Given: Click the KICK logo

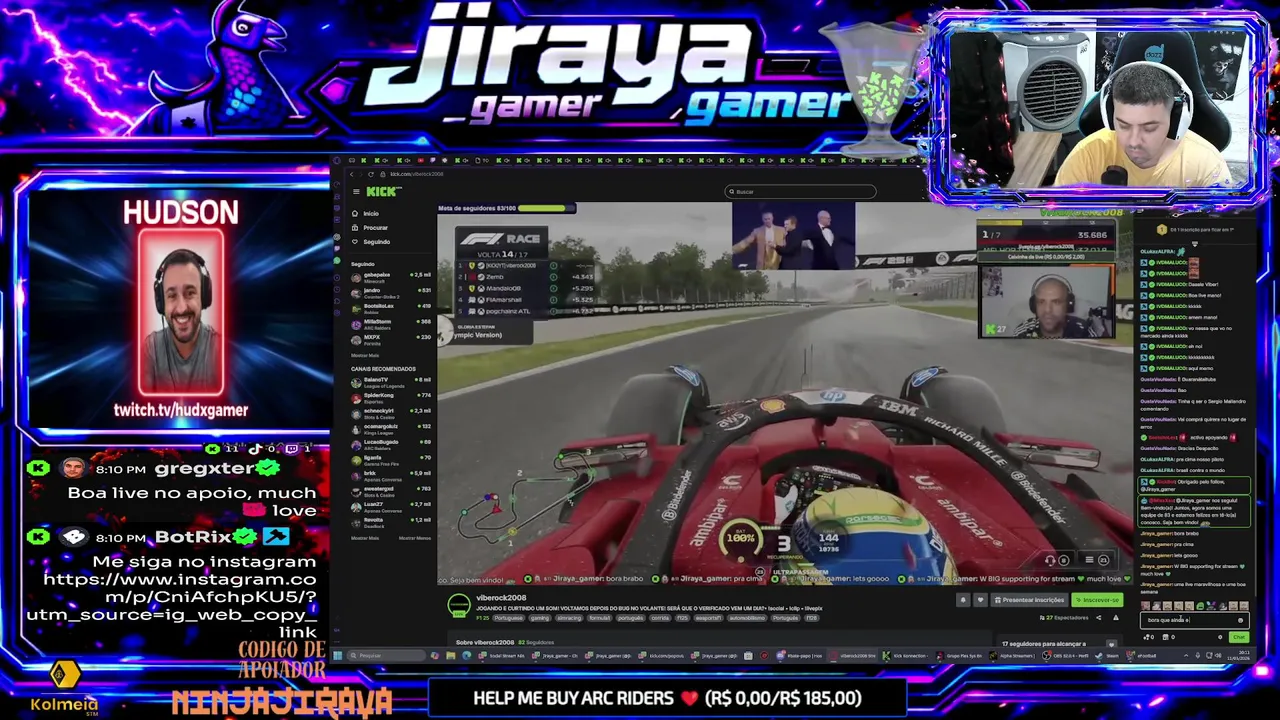Looking at the screenshot, I should click(384, 191).
